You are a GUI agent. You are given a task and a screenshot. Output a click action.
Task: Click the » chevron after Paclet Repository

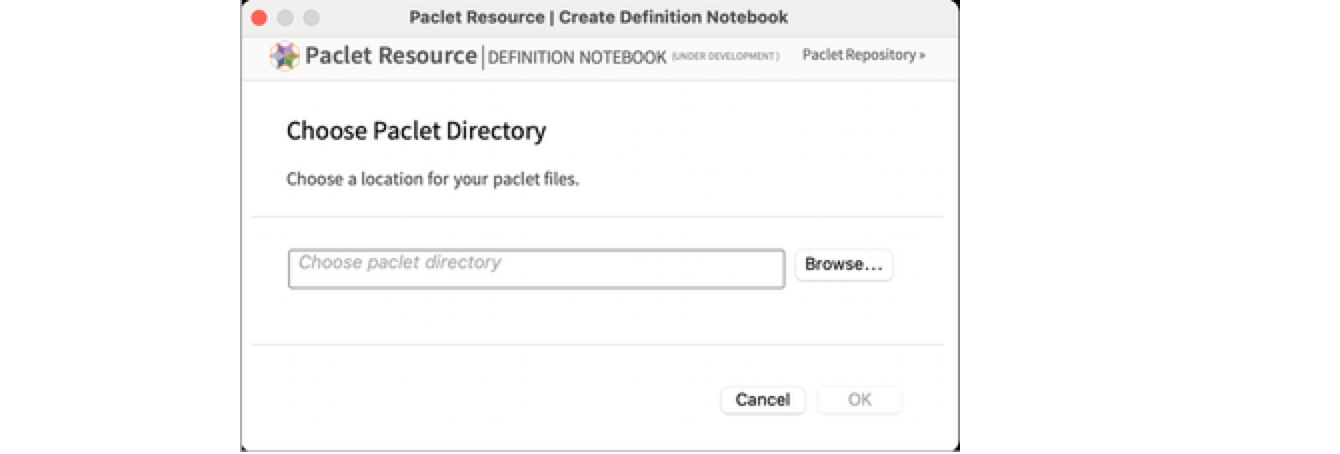coord(921,55)
